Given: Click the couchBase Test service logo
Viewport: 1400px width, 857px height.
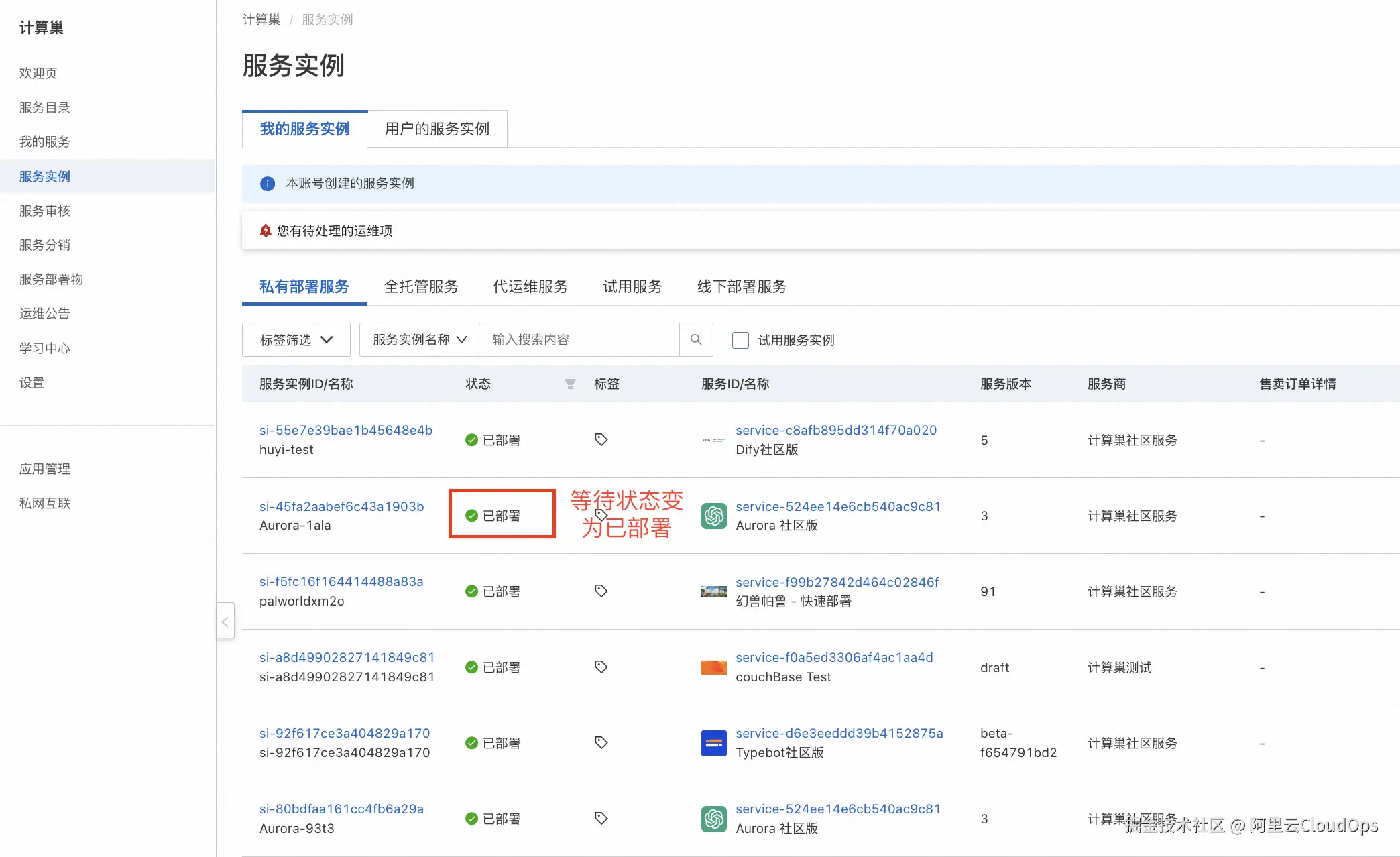Looking at the screenshot, I should [x=713, y=667].
